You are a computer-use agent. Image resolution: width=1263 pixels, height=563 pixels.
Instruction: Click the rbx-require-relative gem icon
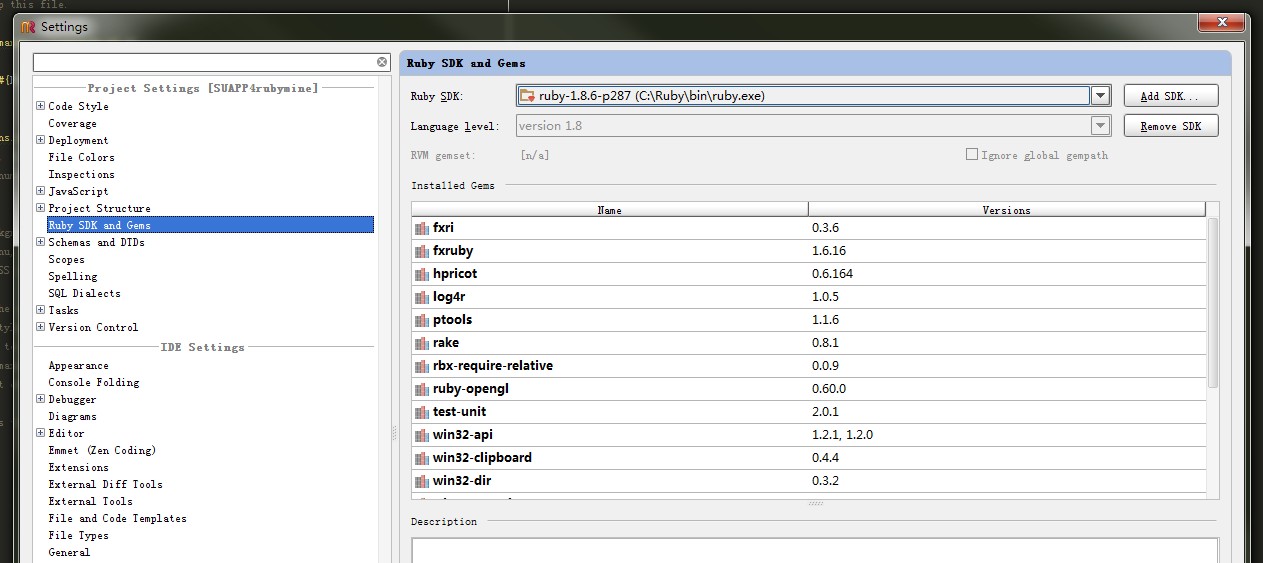421,366
